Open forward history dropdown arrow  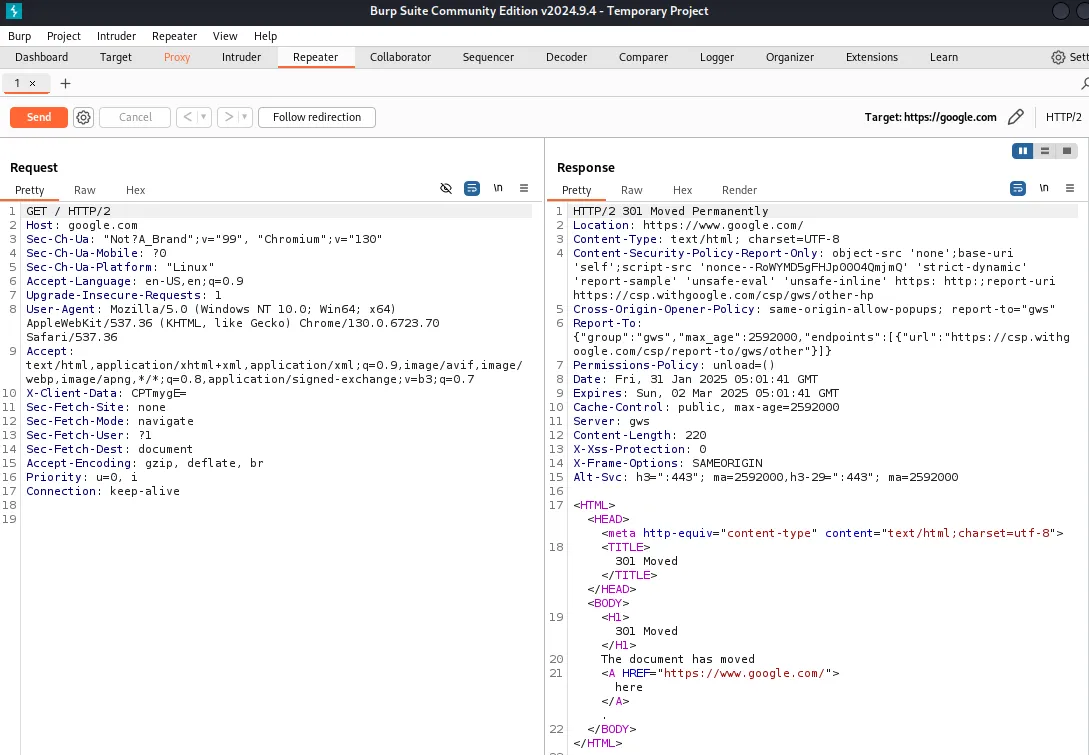tap(244, 117)
